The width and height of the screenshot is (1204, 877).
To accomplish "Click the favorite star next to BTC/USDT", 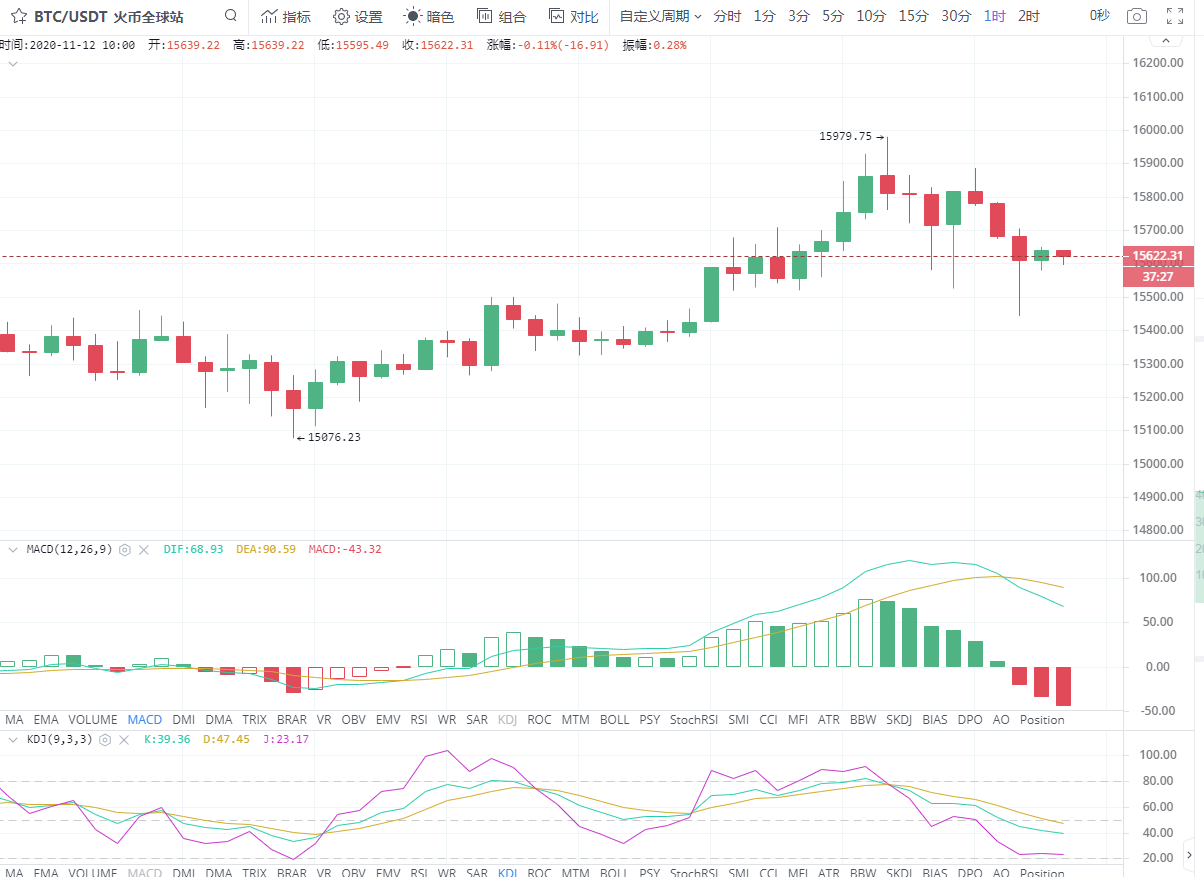I will click(18, 17).
